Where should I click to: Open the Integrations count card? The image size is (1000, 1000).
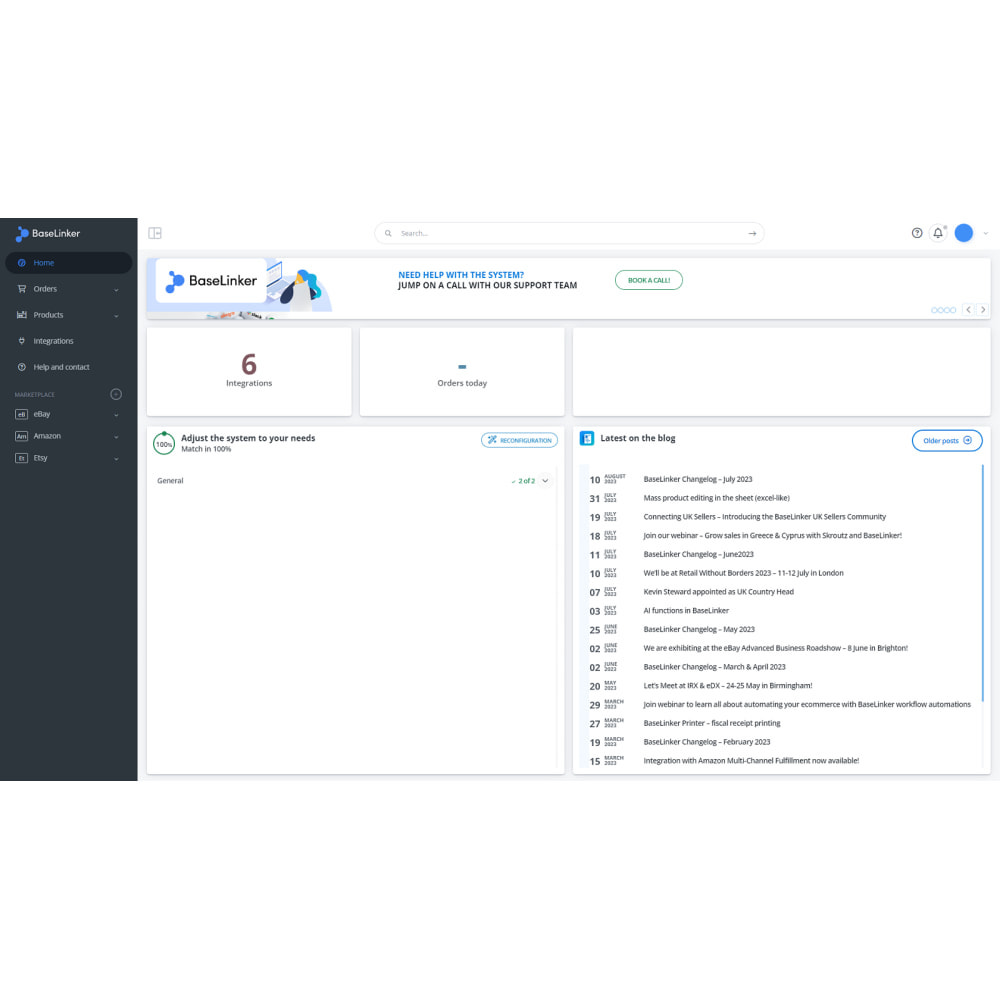[249, 372]
